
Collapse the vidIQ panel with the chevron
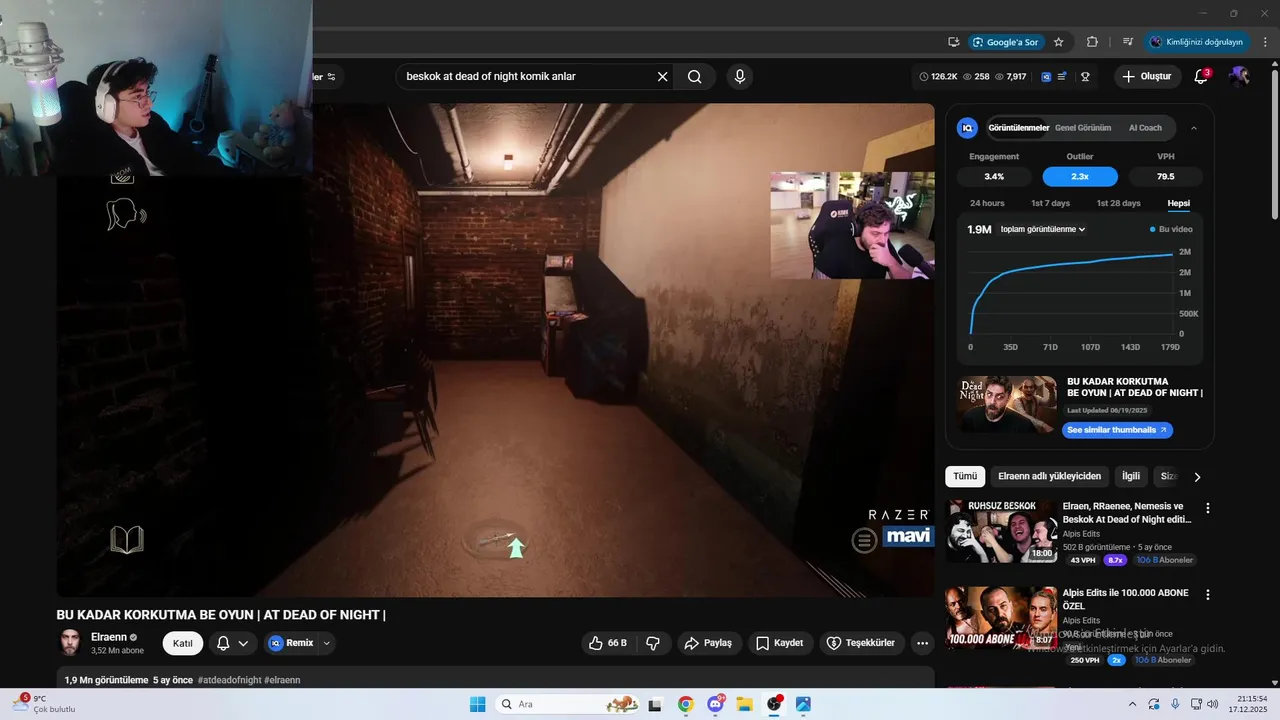pos(1194,128)
